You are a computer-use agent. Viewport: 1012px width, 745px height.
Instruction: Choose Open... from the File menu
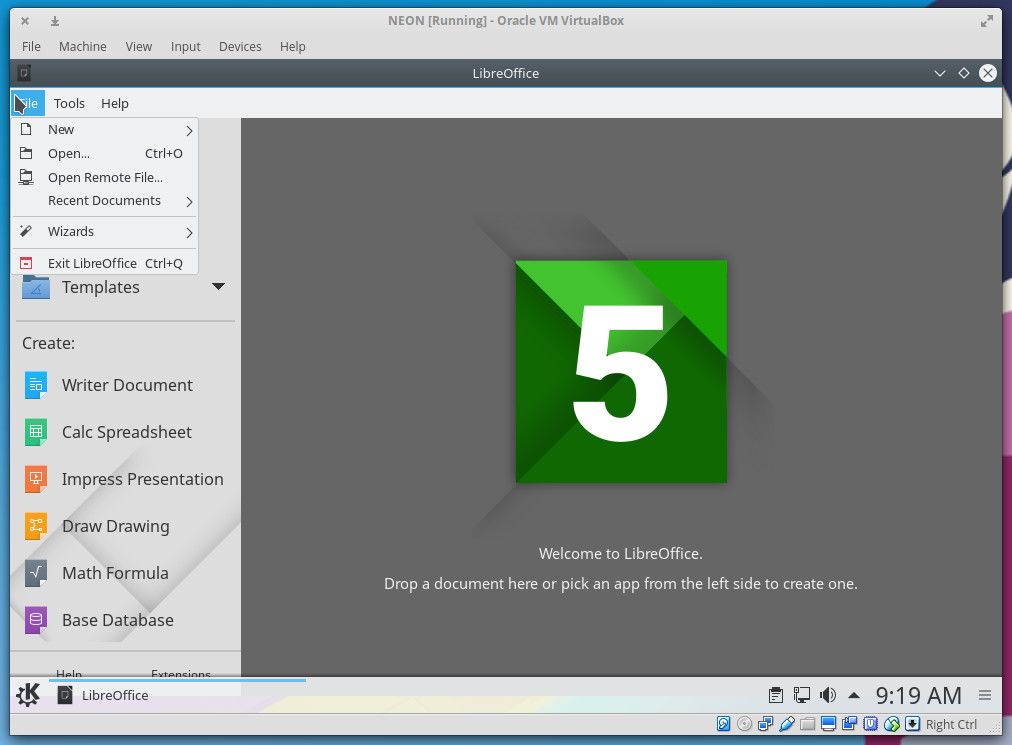pyautogui.click(x=105, y=154)
